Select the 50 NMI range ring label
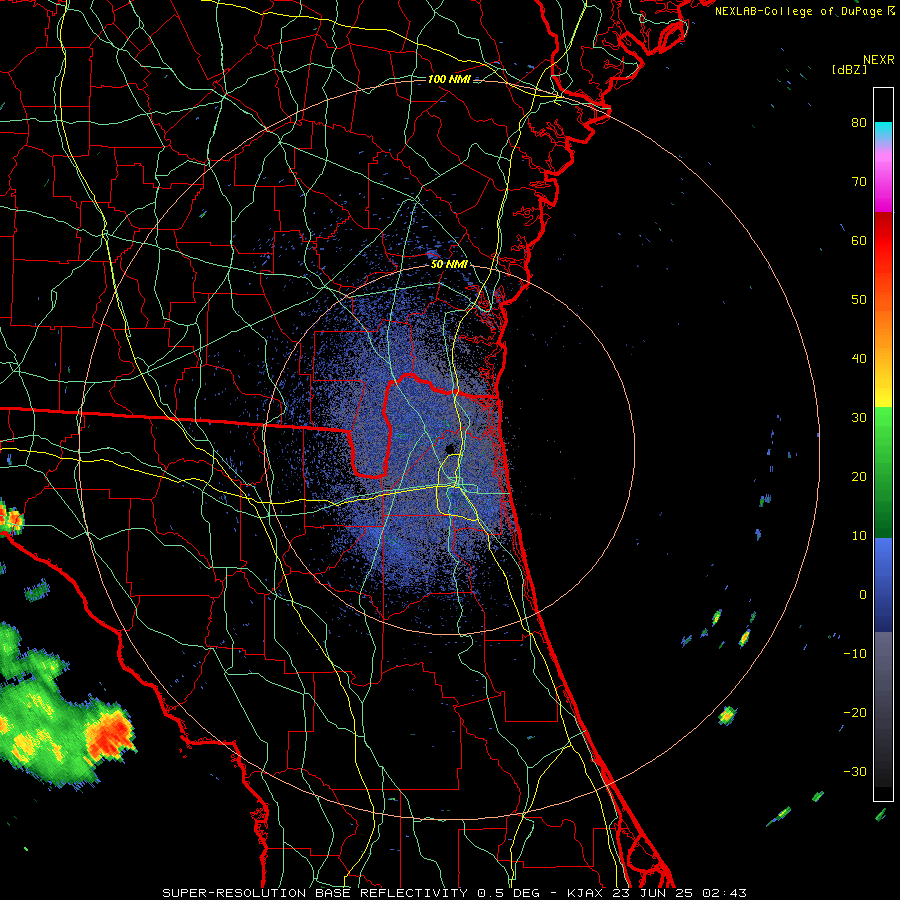The width and height of the screenshot is (900, 900). coord(449,265)
